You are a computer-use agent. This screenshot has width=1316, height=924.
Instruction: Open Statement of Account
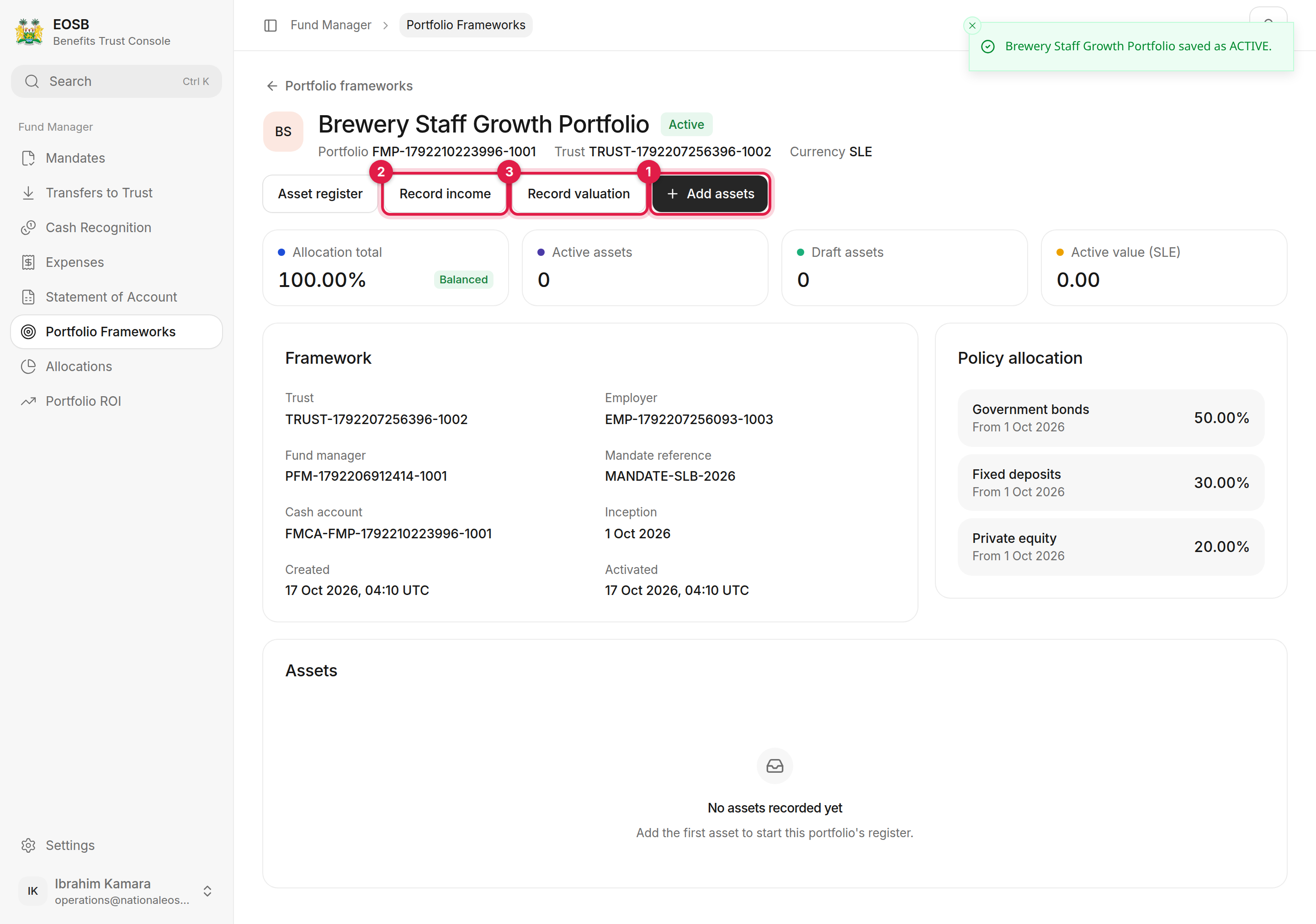pos(117,297)
